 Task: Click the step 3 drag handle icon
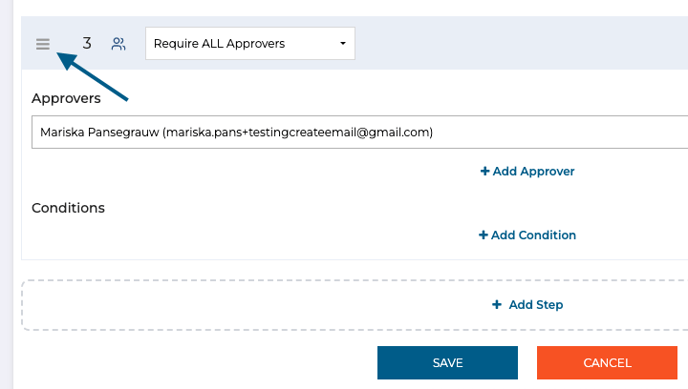pos(43,44)
